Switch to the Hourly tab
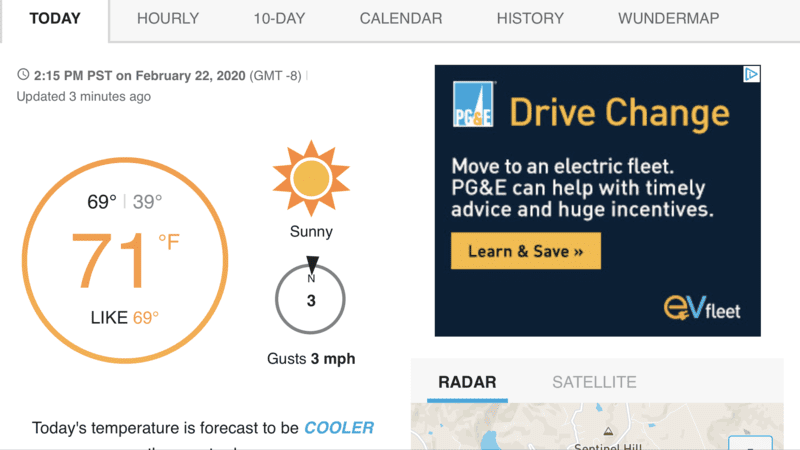Screen dimensions: 800x450 point(168,19)
